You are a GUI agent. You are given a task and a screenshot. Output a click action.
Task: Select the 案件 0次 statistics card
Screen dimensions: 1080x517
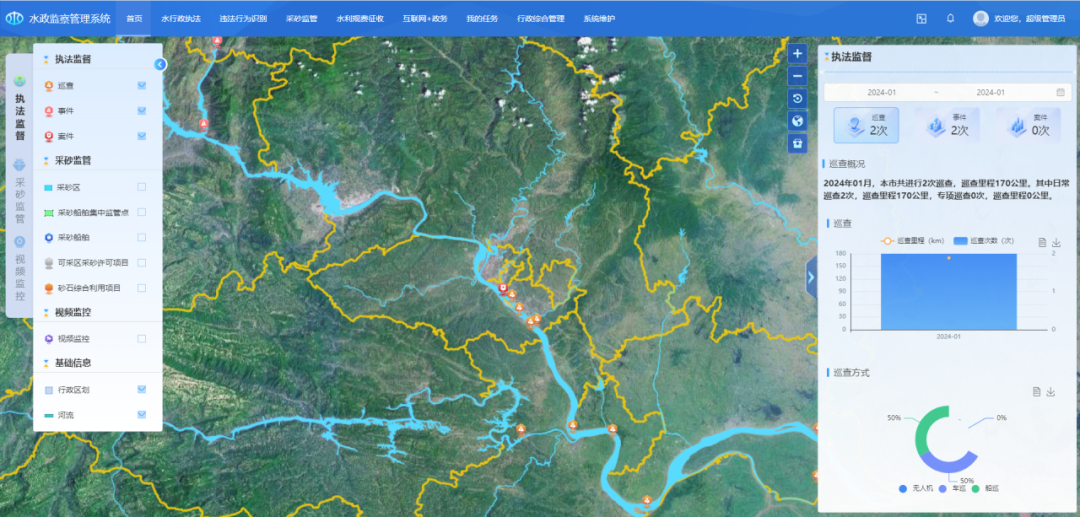pyautogui.click(x=1029, y=125)
